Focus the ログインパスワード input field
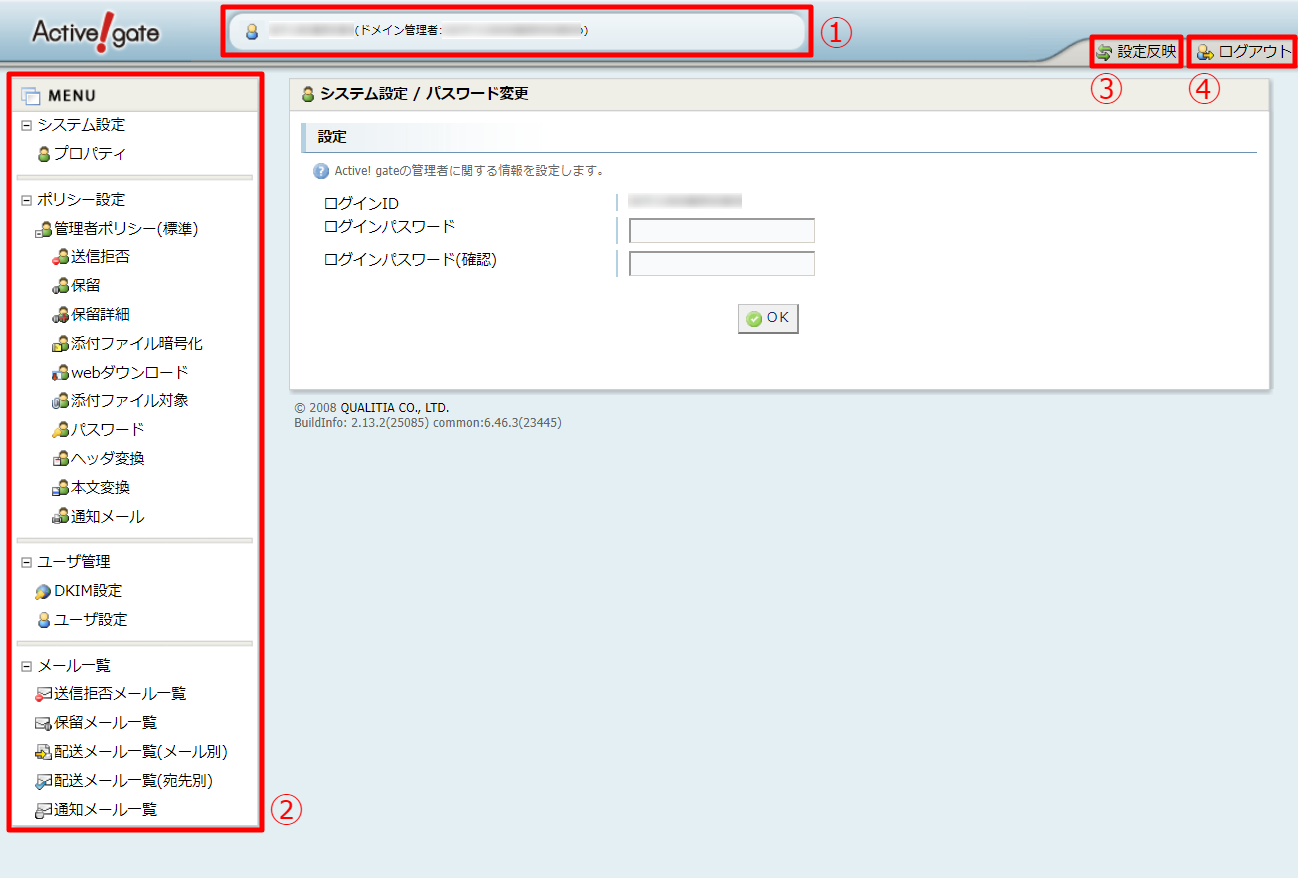This screenshot has height=878, width=1298. pyautogui.click(x=721, y=231)
